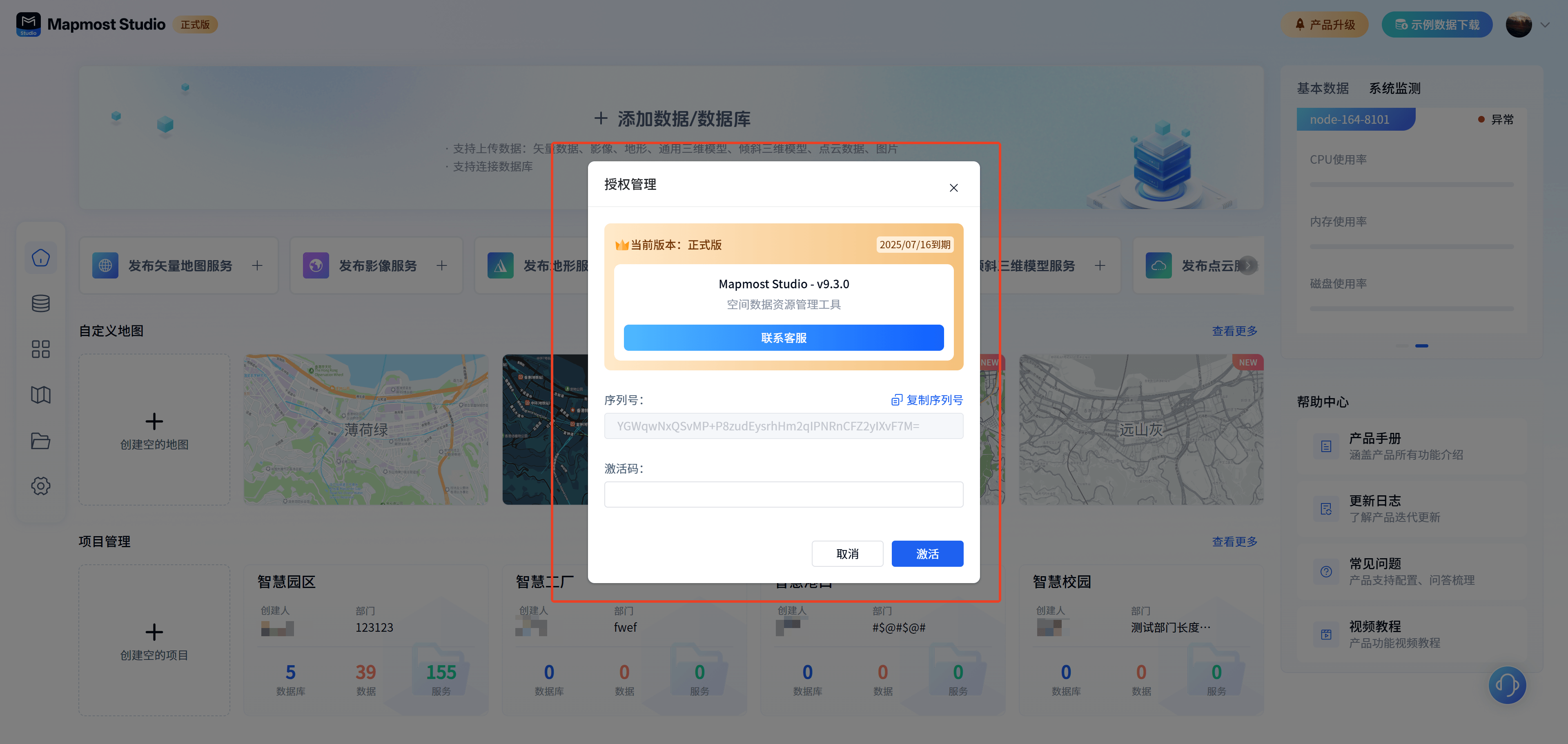Select the grid apps icon in the sidebar
This screenshot has height=744, width=1568.
click(x=41, y=349)
